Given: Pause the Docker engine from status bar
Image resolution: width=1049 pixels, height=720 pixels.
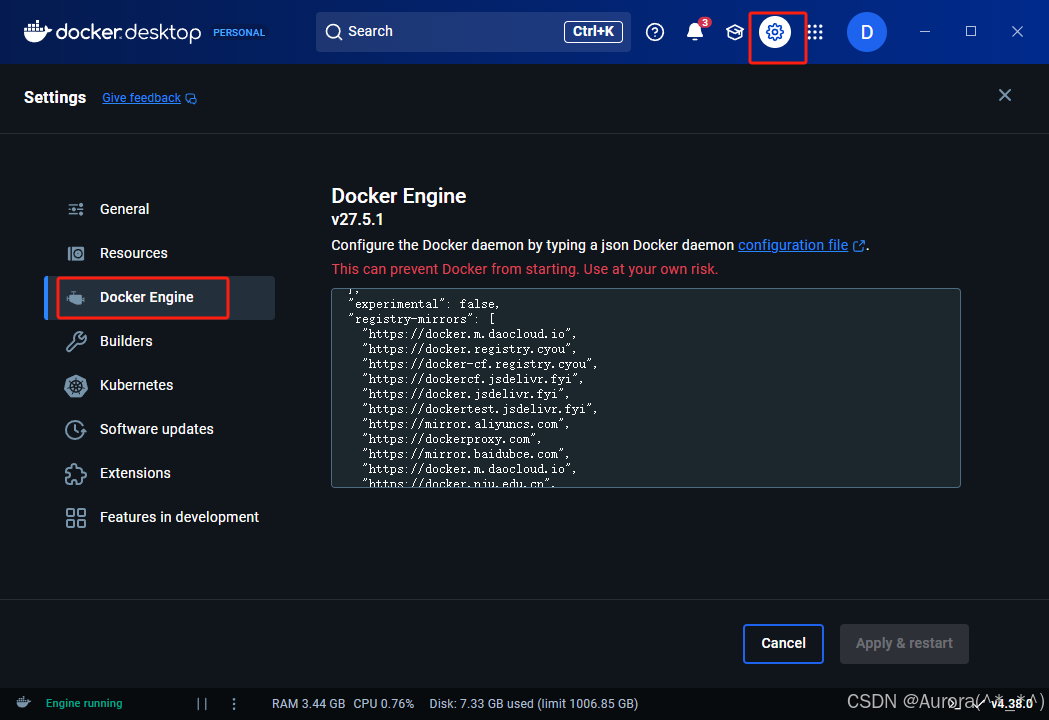Looking at the screenshot, I should [202, 703].
